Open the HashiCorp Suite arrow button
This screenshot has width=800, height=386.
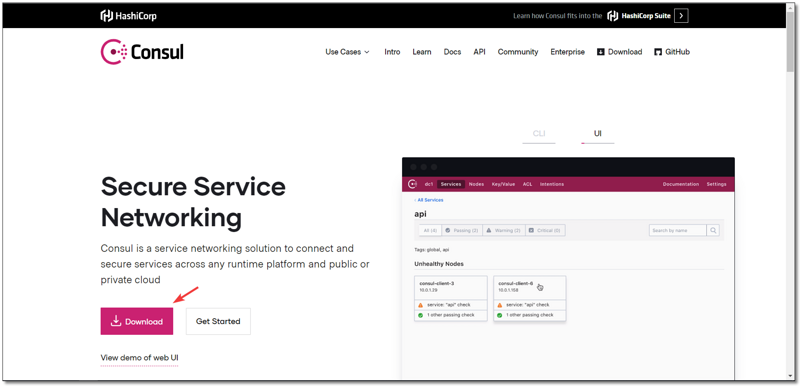click(x=681, y=16)
